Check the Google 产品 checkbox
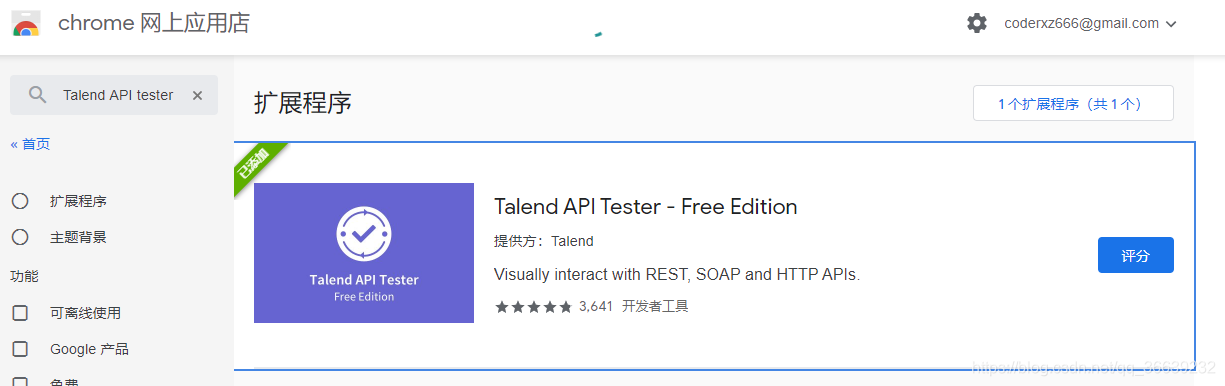Viewport: 1225px width, 386px height. point(20,349)
